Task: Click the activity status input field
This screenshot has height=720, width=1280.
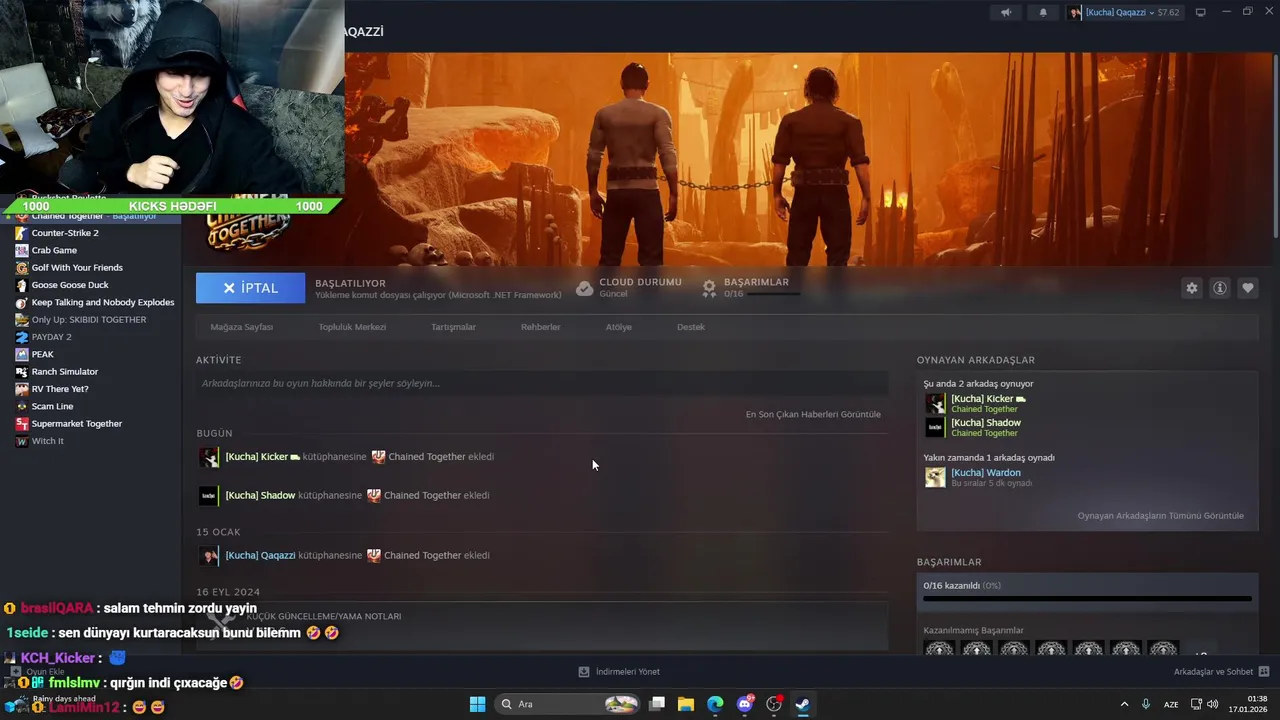Action: tap(542, 383)
